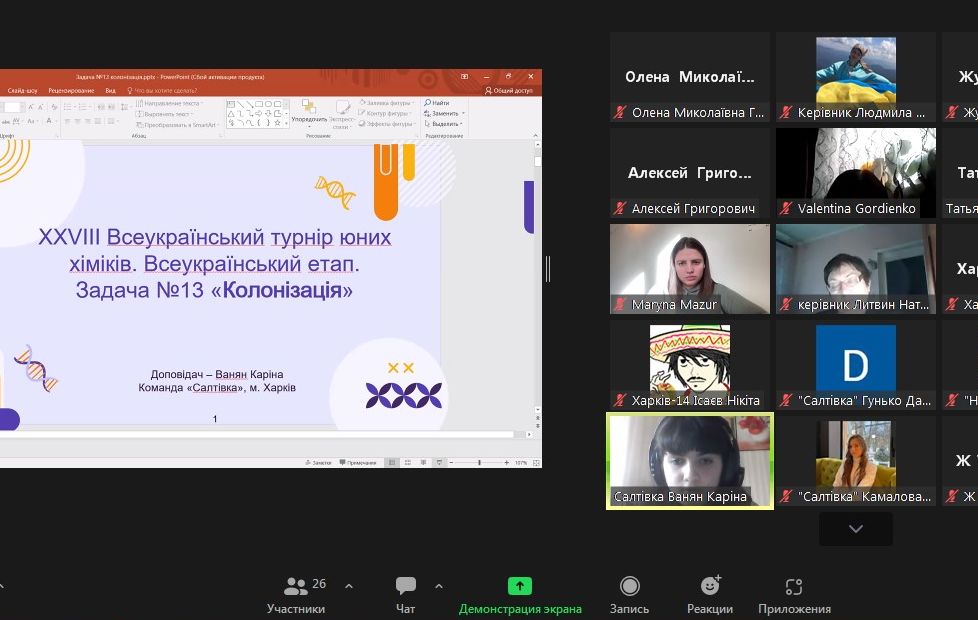978x620 pixels.
Task: Select the Салтівка Ванян Каріна video tile
Action: 690,461
